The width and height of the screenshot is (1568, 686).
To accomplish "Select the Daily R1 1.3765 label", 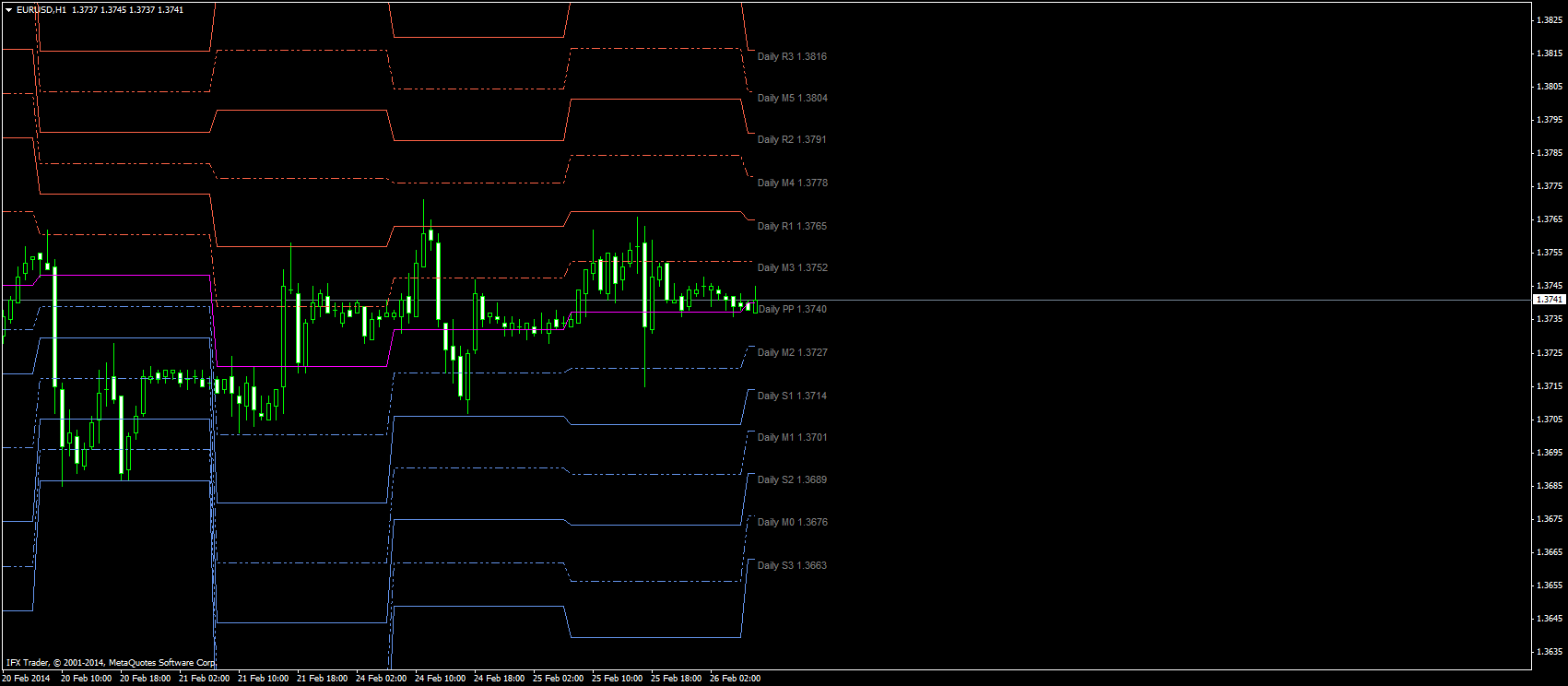I will pyautogui.click(x=792, y=226).
